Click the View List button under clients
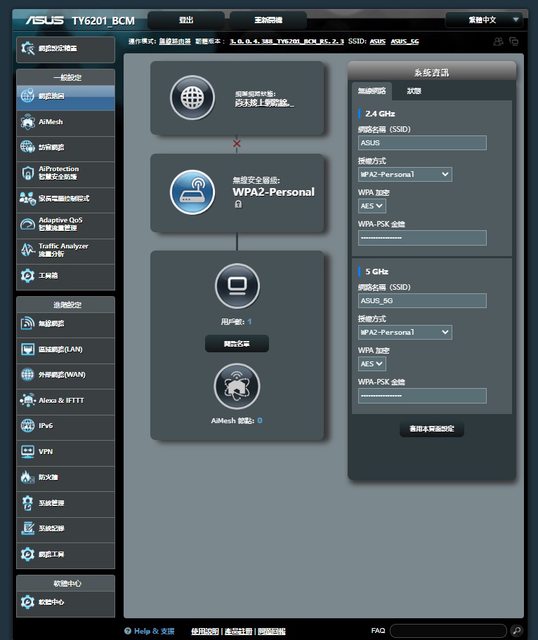This screenshot has width=538, height=640. [x=237, y=344]
